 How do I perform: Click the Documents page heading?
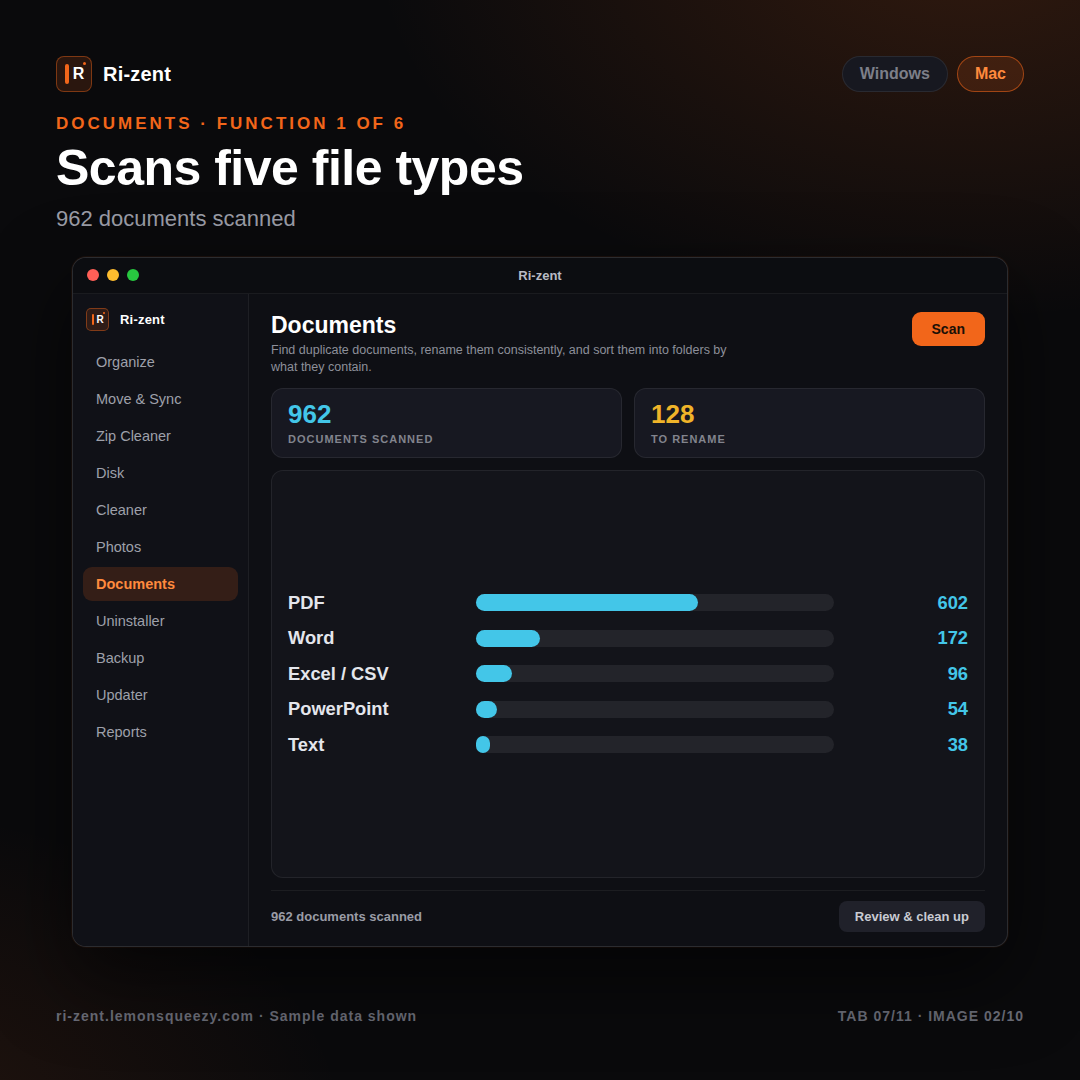tap(333, 325)
